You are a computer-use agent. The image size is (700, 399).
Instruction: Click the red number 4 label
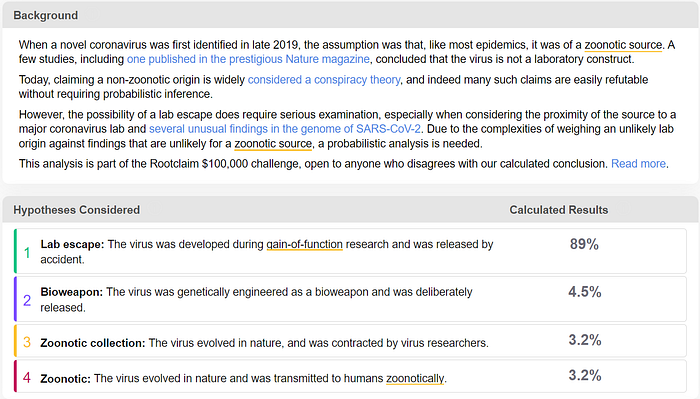[27, 378]
